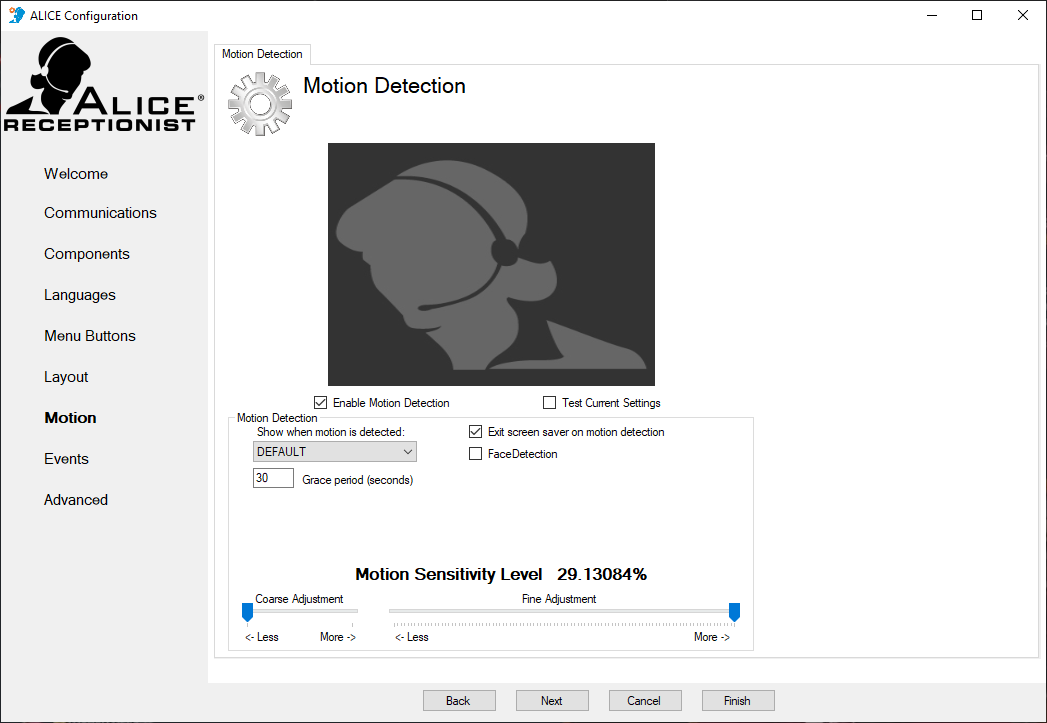This screenshot has width=1047, height=723.
Task: Adjust the Coarse Adjustment sensitivity slider
Action: coord(247,612)
